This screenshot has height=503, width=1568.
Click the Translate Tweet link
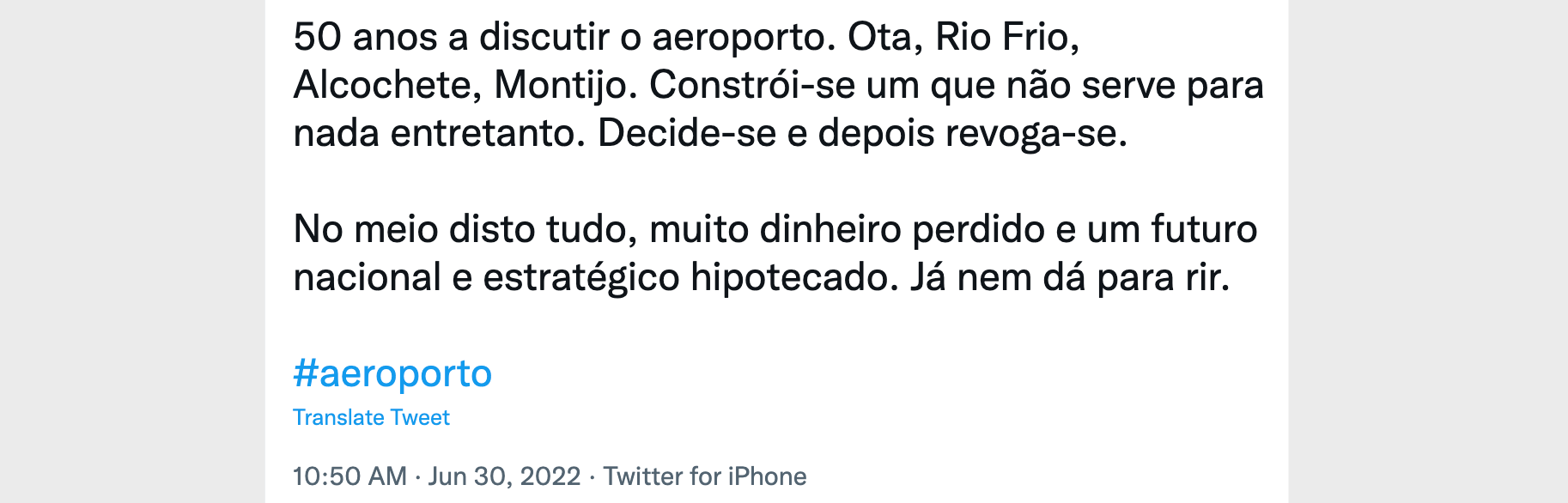coord(371,418)
